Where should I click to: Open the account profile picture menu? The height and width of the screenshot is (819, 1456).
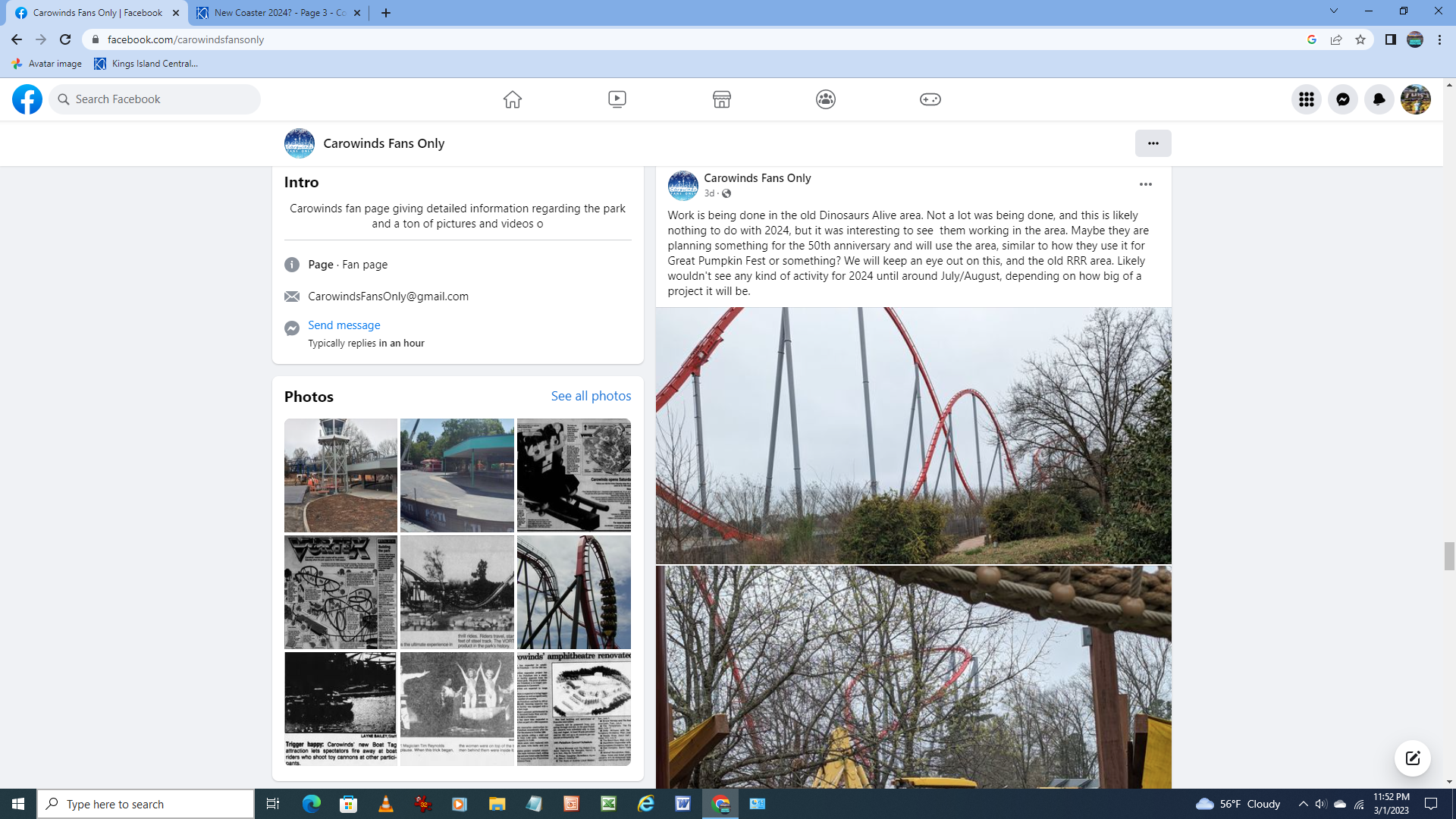pyautogui.click(x=1416, y=99)
